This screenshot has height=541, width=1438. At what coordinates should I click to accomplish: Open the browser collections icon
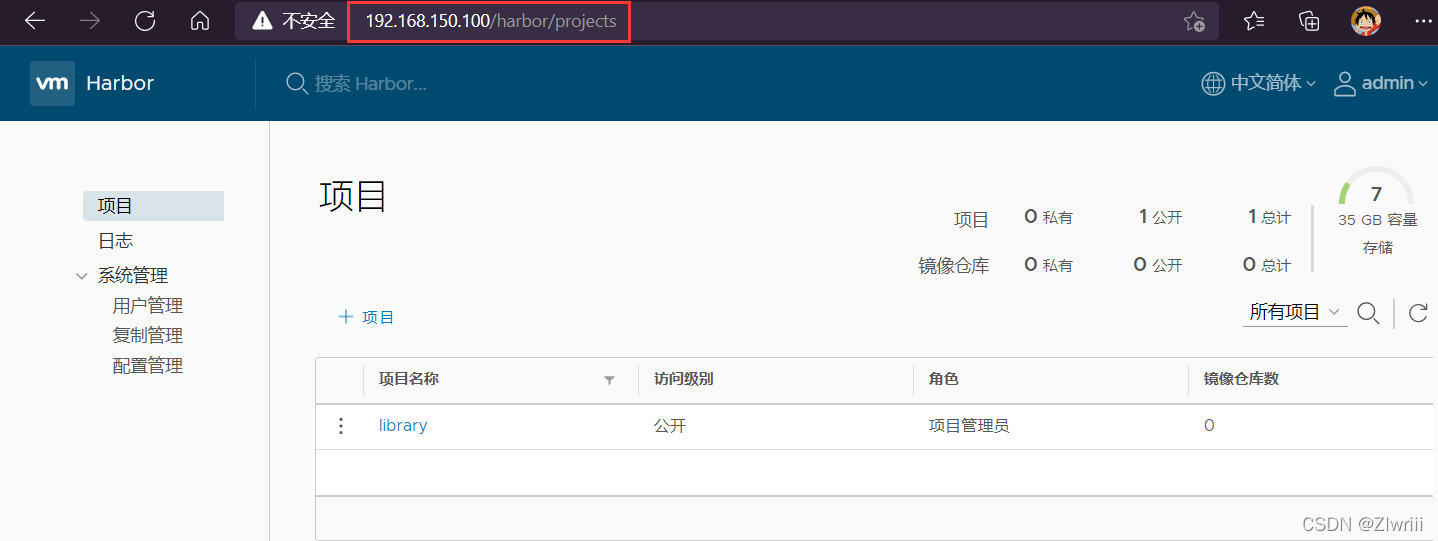[1309, 21]
